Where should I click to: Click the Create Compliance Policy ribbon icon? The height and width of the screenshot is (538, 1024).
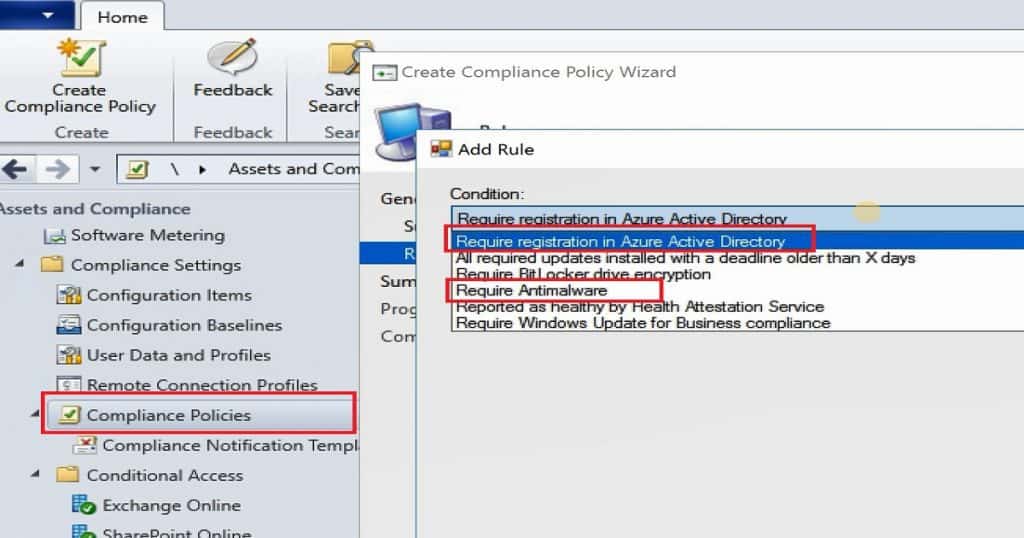(81, 57)
